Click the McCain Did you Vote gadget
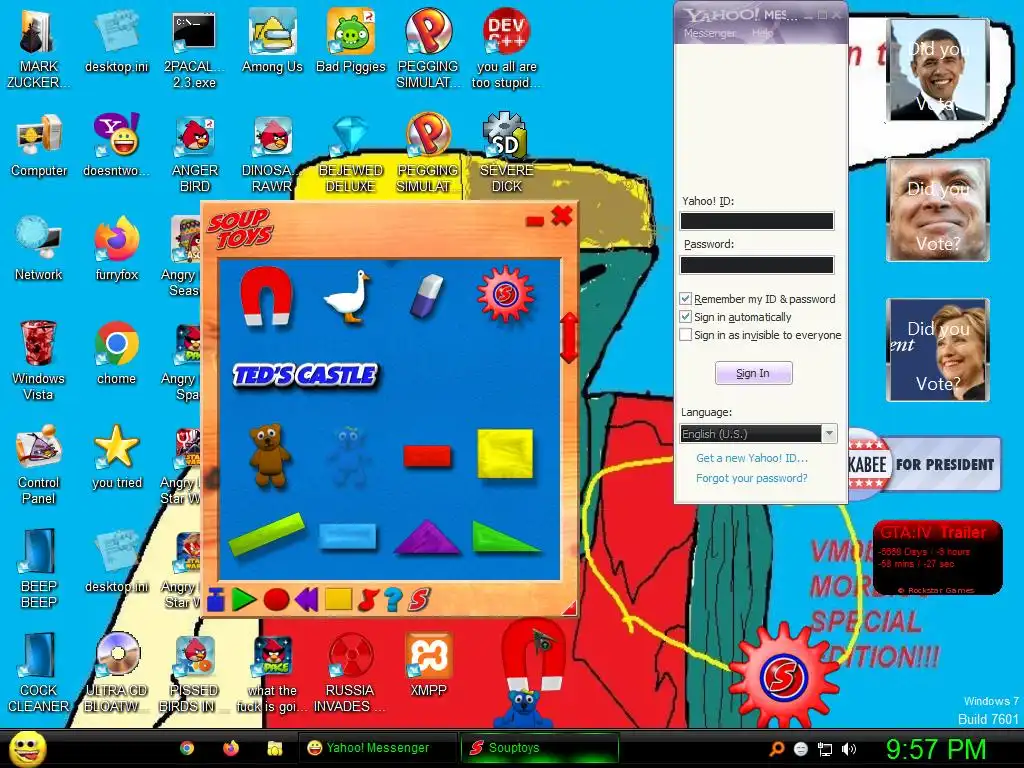1024x768 pixels. [938, 210]
